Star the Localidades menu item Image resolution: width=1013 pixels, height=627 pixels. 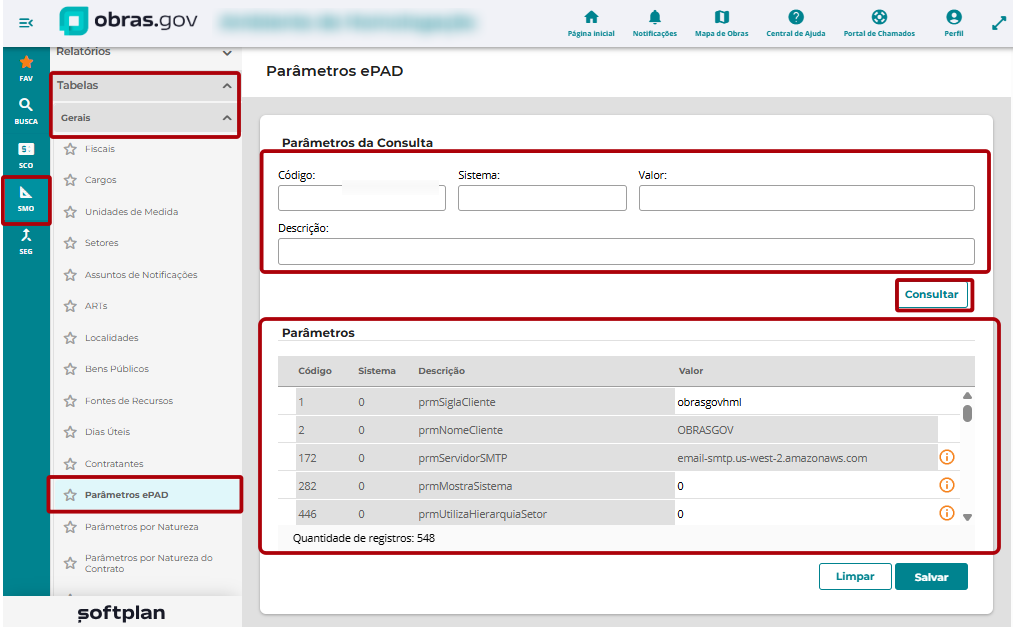(x=70, y=338)
